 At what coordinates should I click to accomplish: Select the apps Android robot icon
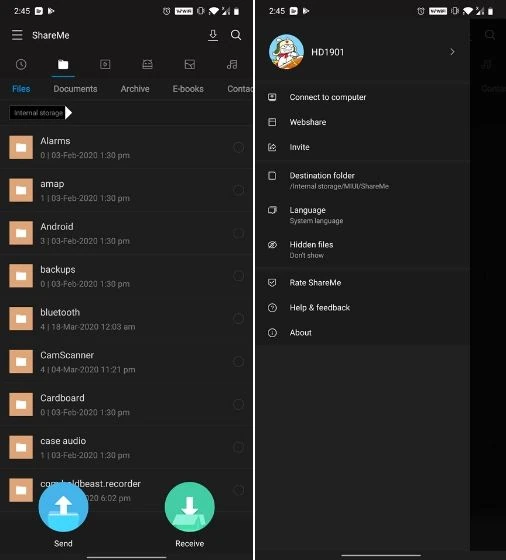coord(147,64)
